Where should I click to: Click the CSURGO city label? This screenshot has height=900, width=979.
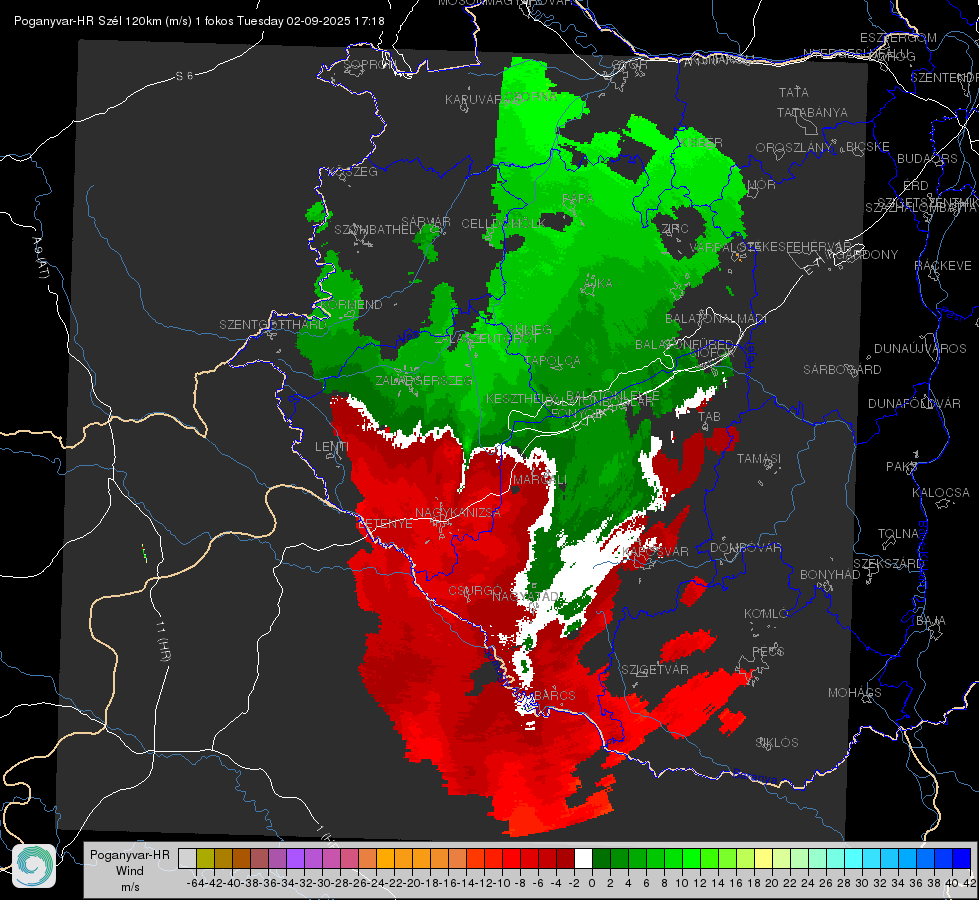click(475, 590)
